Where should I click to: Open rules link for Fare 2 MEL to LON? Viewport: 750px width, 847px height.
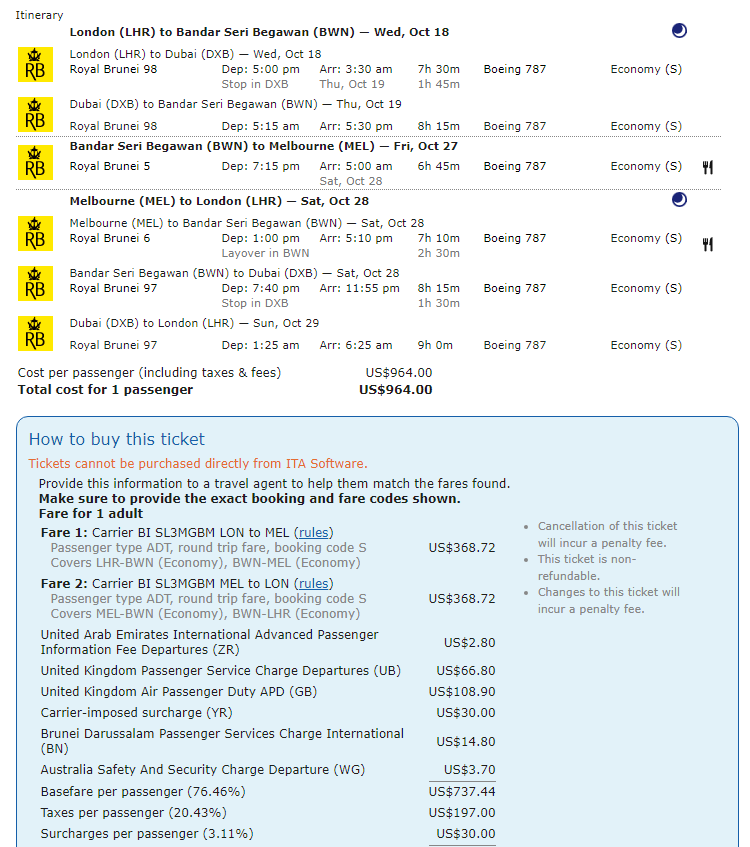[x=313, y=583]
